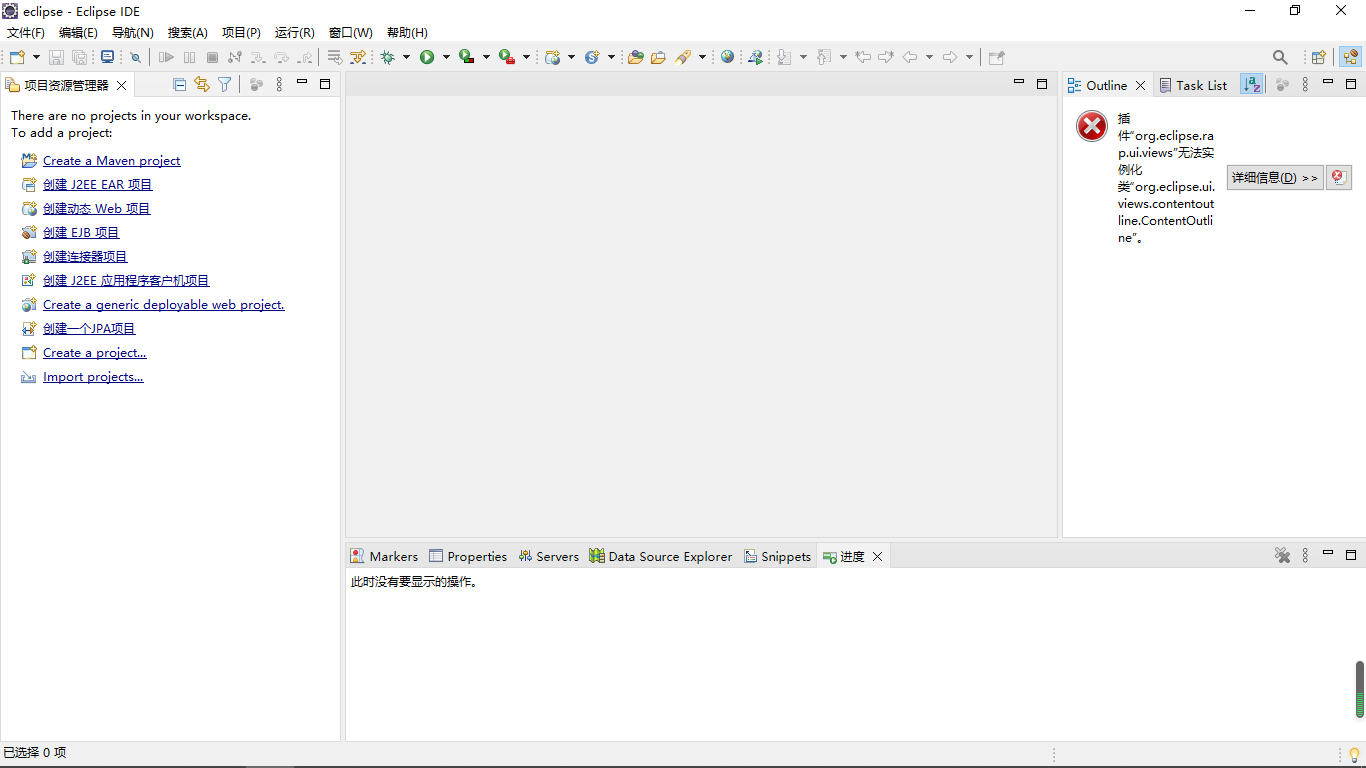The height and width of the screenshot is (768, 1366).
Task: Click the Filter funnel icon in project explorer
Action: pos(225,85)
